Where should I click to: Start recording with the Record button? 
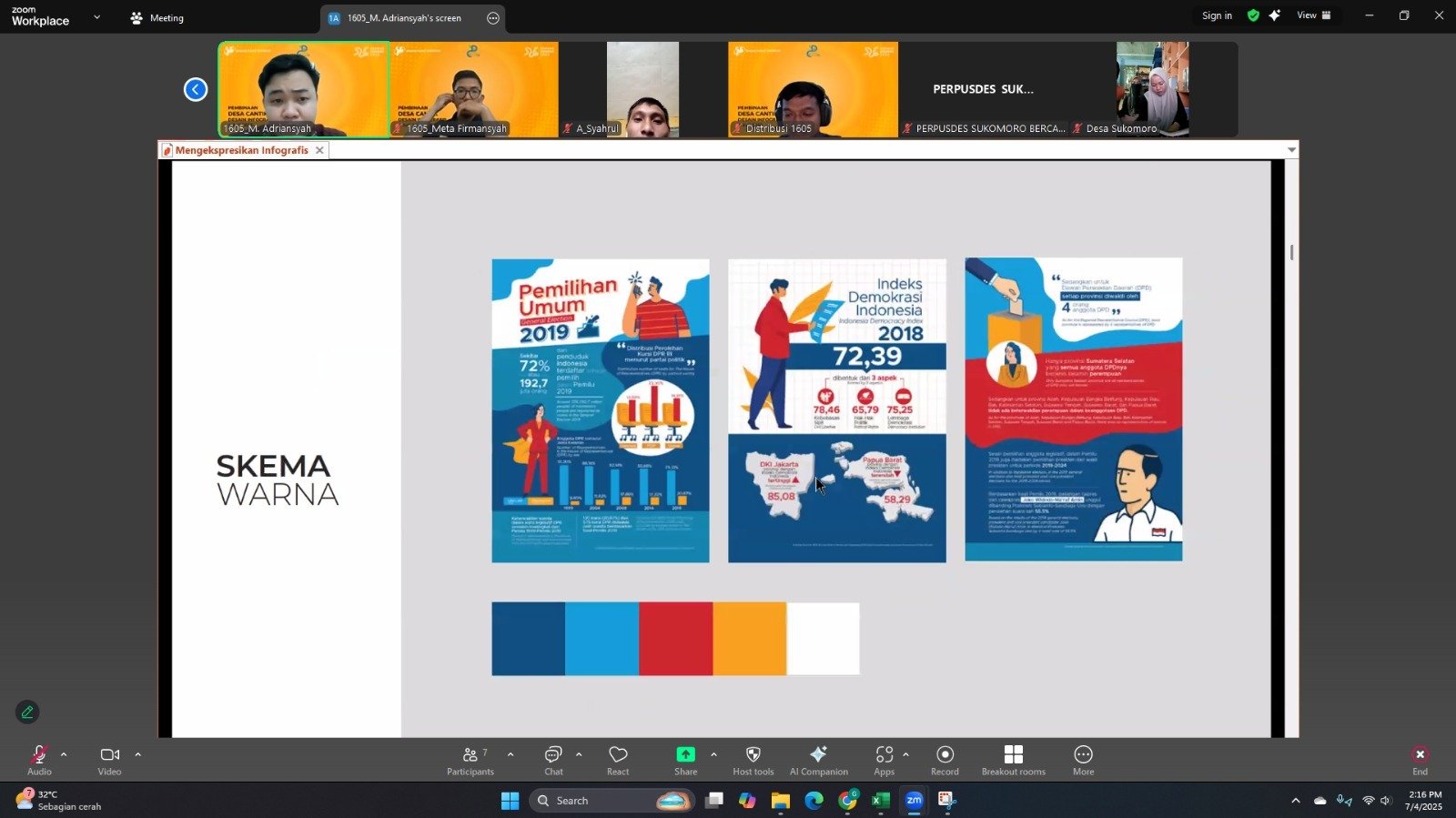(945, 760)
